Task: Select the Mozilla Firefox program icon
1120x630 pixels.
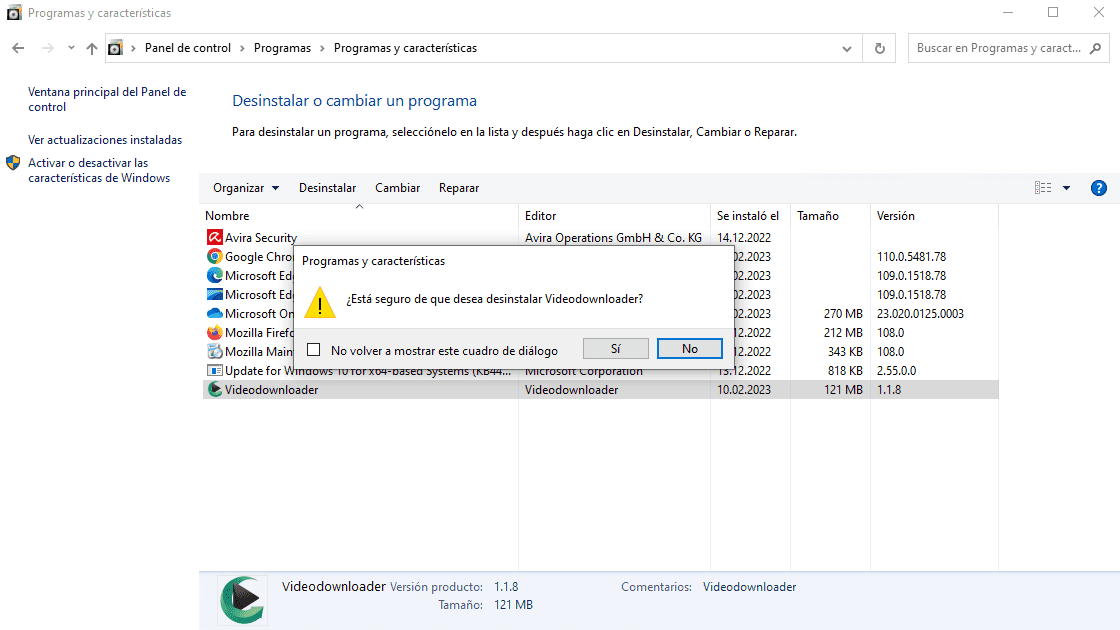Action: click(x=215, y=332)
